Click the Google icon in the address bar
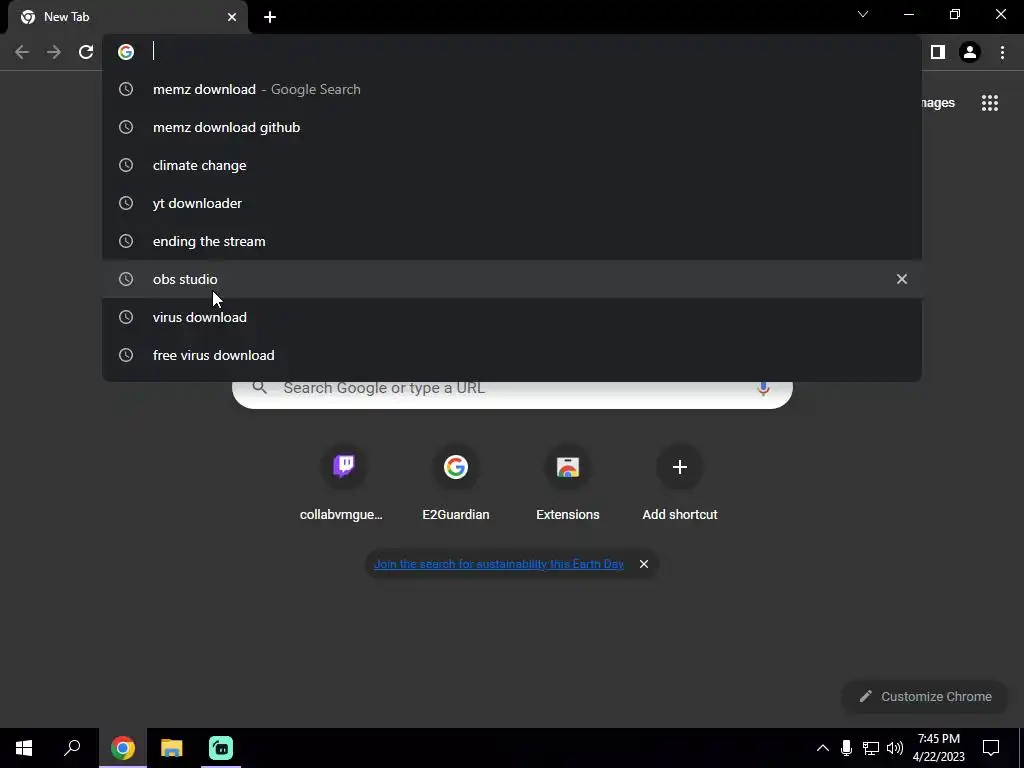The height and width of the screenshot is (768, 1024). (126, 52)
